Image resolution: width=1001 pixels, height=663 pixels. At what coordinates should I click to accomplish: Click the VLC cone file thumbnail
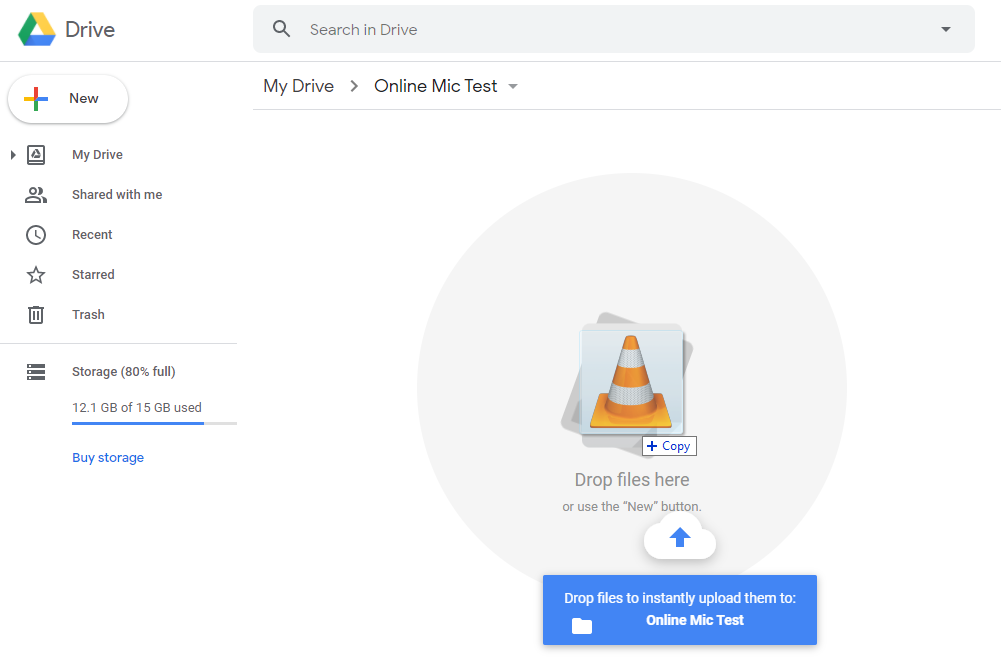pyautogui.click(x=631, y=381)
